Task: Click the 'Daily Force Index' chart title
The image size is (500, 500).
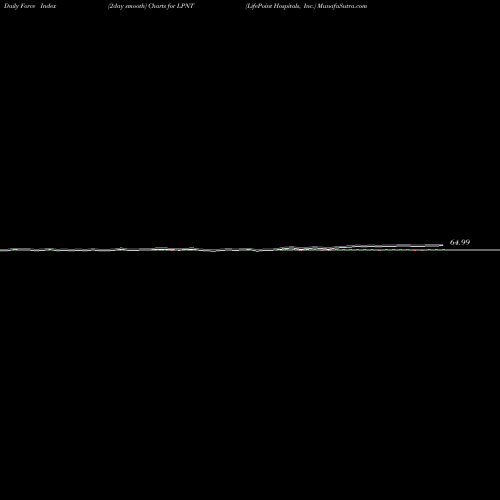Action: (x=30, y=6)
